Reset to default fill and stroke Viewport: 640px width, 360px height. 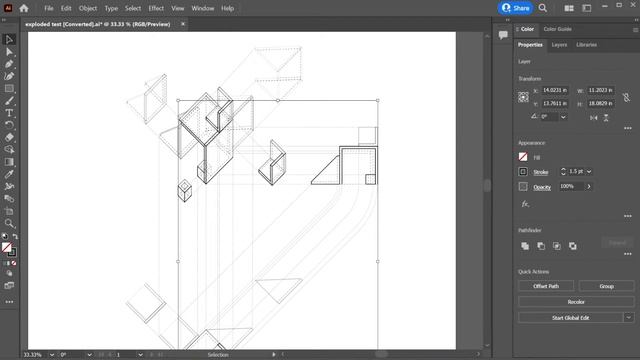[x=4, y=236]
